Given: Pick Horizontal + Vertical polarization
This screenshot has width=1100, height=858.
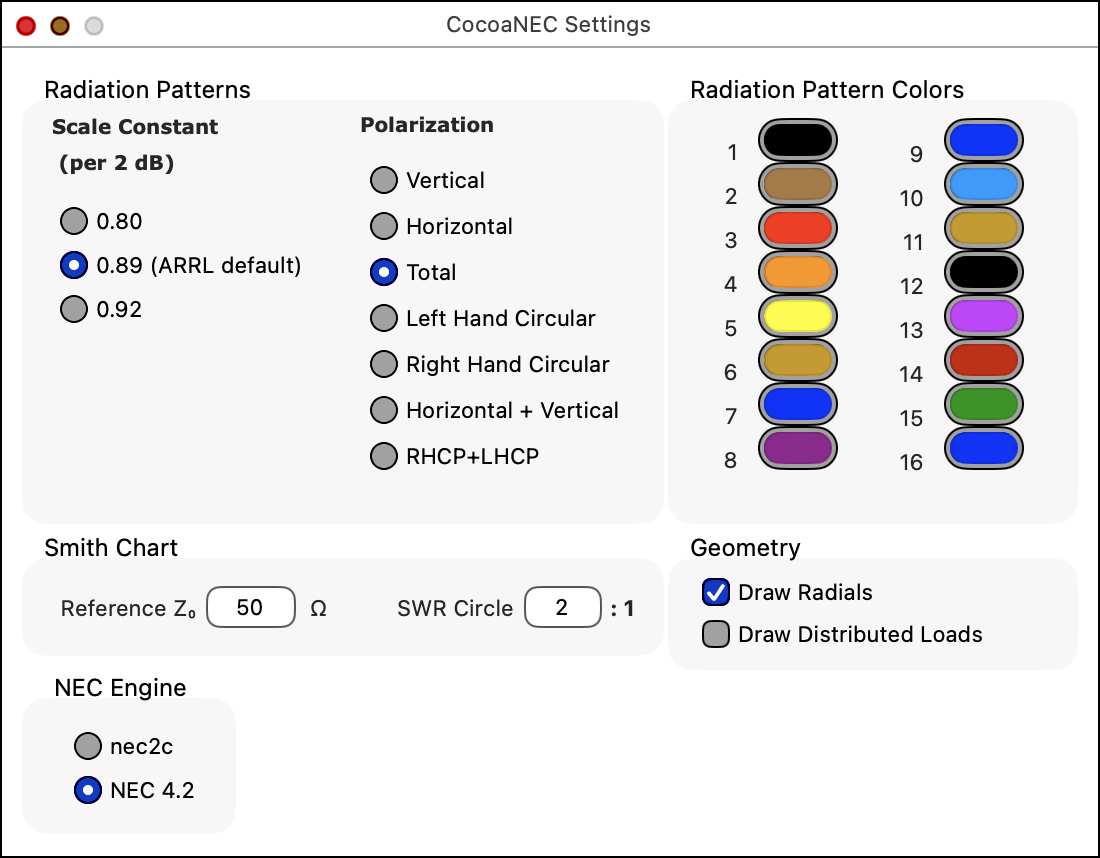Looking at the screenshot, I should pyautogui.click(x=384, y=410).
